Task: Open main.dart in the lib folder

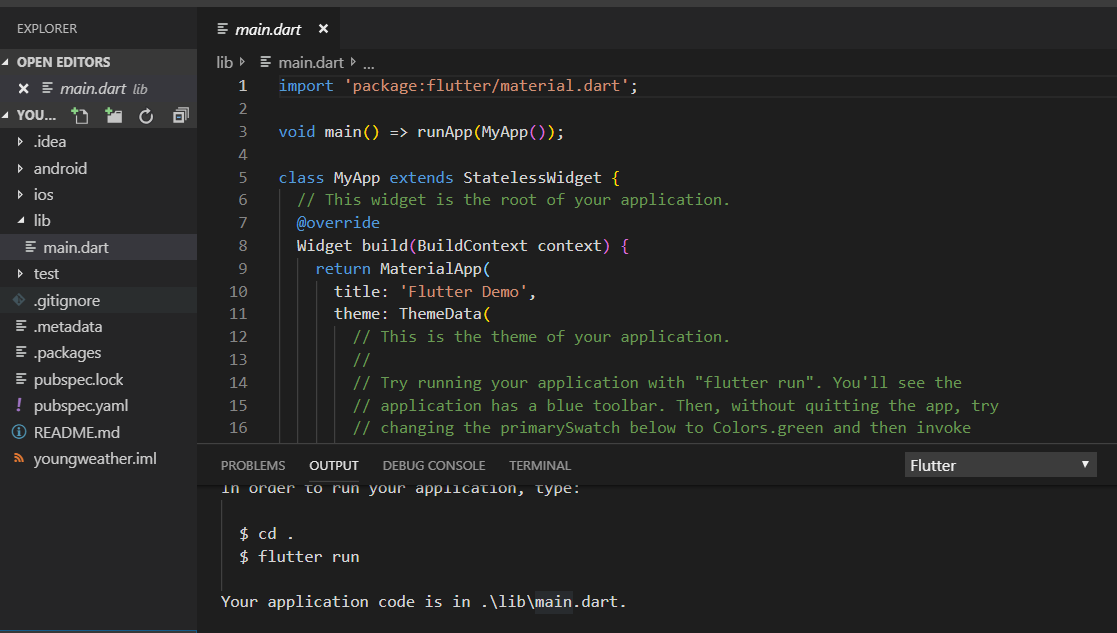Action: [x=98, y=247]
